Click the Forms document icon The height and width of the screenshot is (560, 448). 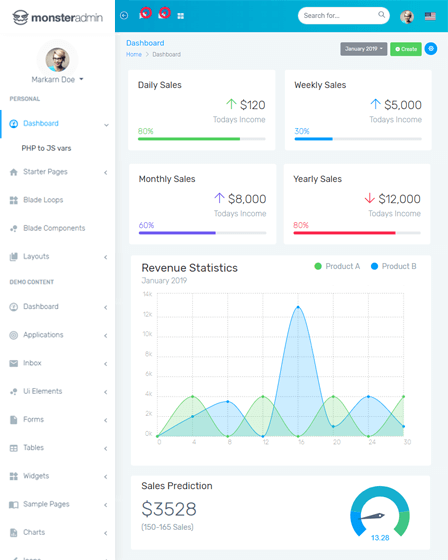point(14,420)
